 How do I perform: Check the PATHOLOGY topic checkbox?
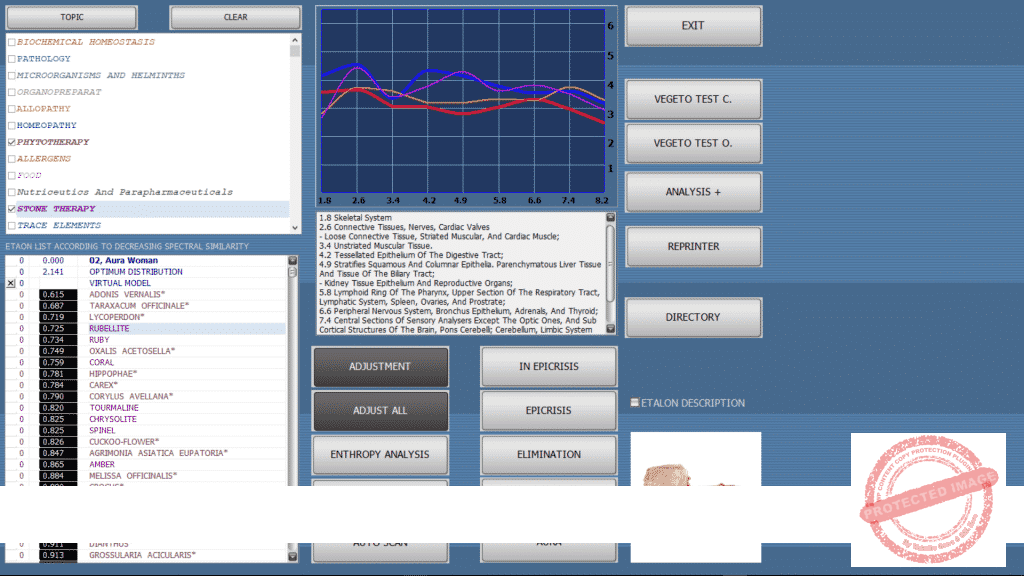coord(11,59)
